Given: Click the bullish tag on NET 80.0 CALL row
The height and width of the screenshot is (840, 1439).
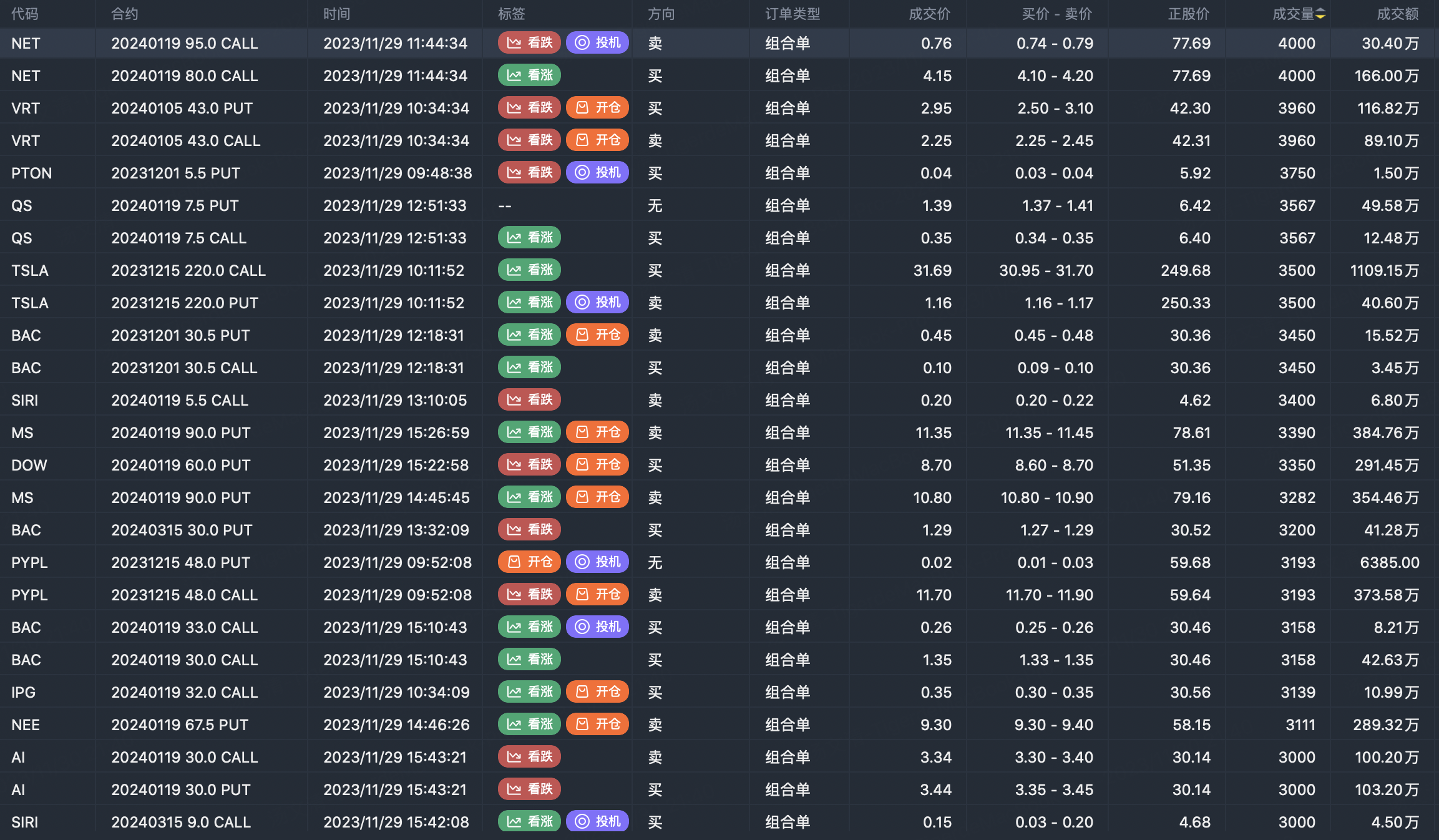Looking at the screenshot, I should (x=529, y=76).
